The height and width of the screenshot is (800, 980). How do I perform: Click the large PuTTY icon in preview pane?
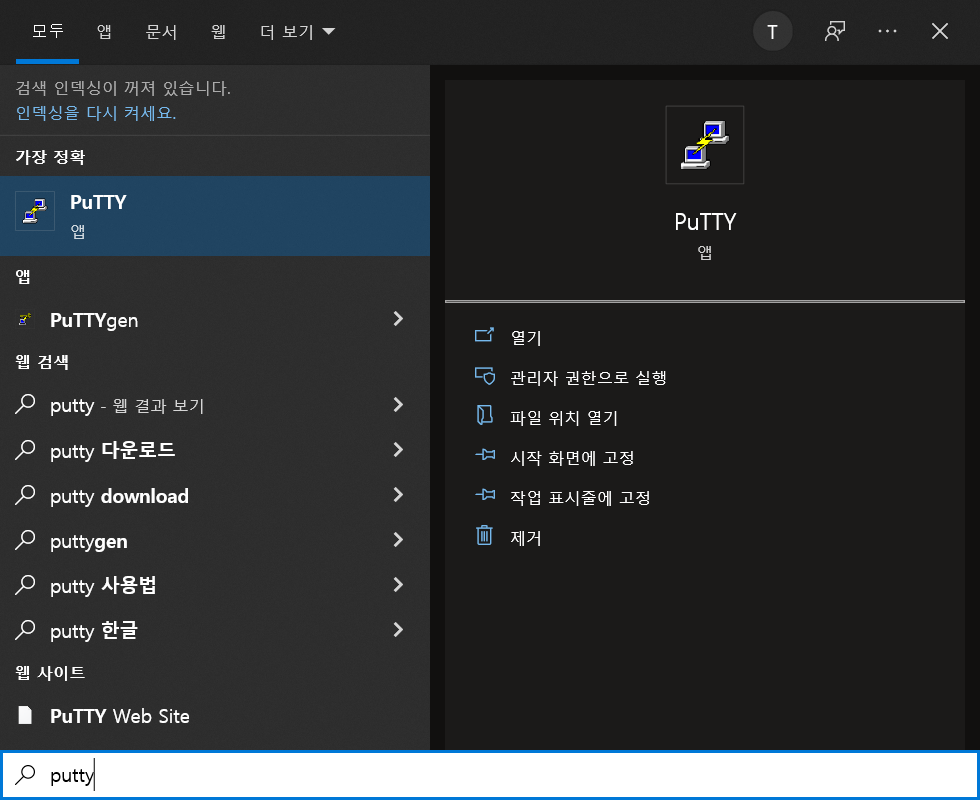tap(704, 145)
